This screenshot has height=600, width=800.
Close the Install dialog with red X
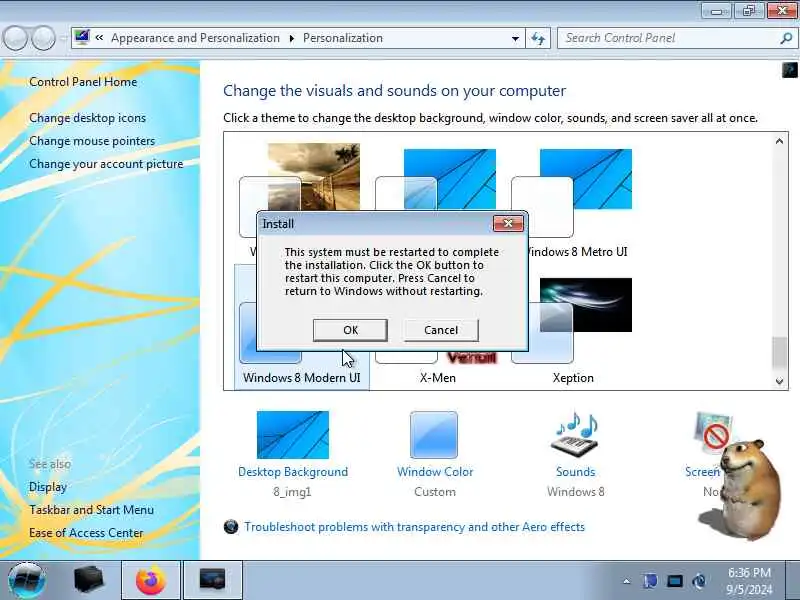(x=508, y=223)
